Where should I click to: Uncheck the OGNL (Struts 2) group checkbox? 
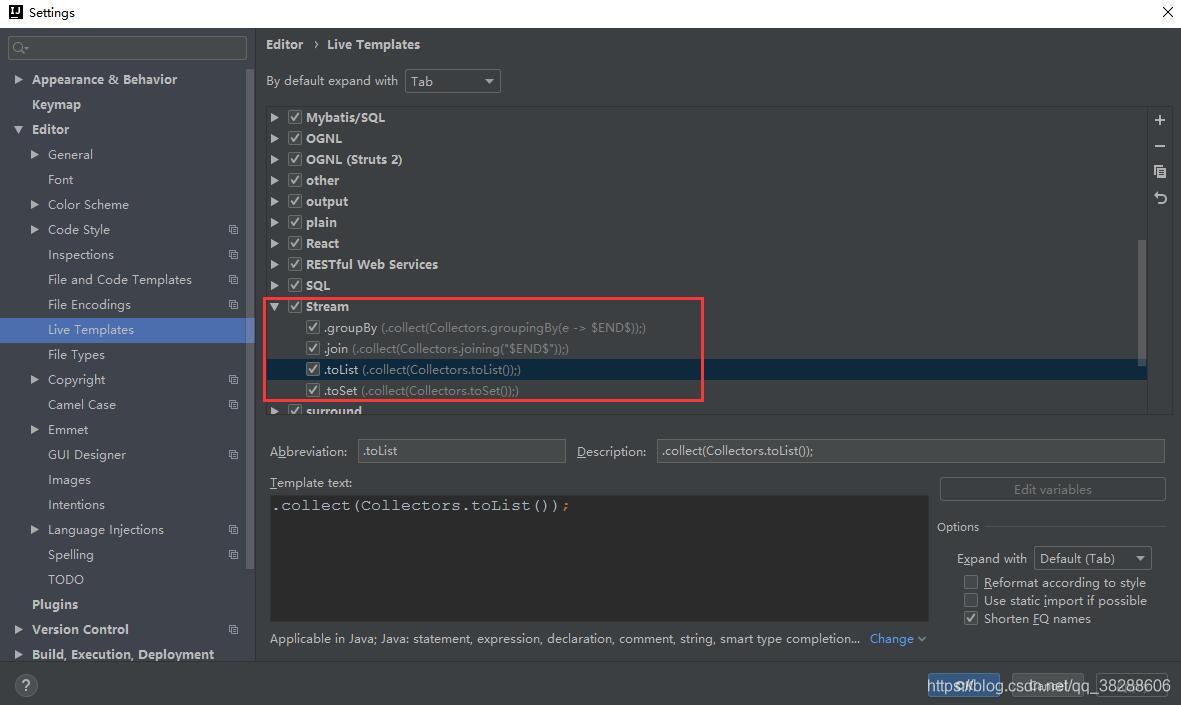tap(295, 160)
